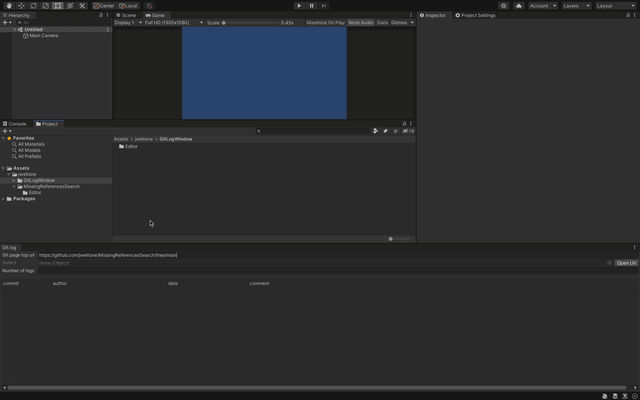Open the custom editor tools icon
This screenshot has width=640, height=400.
point(82,6)
